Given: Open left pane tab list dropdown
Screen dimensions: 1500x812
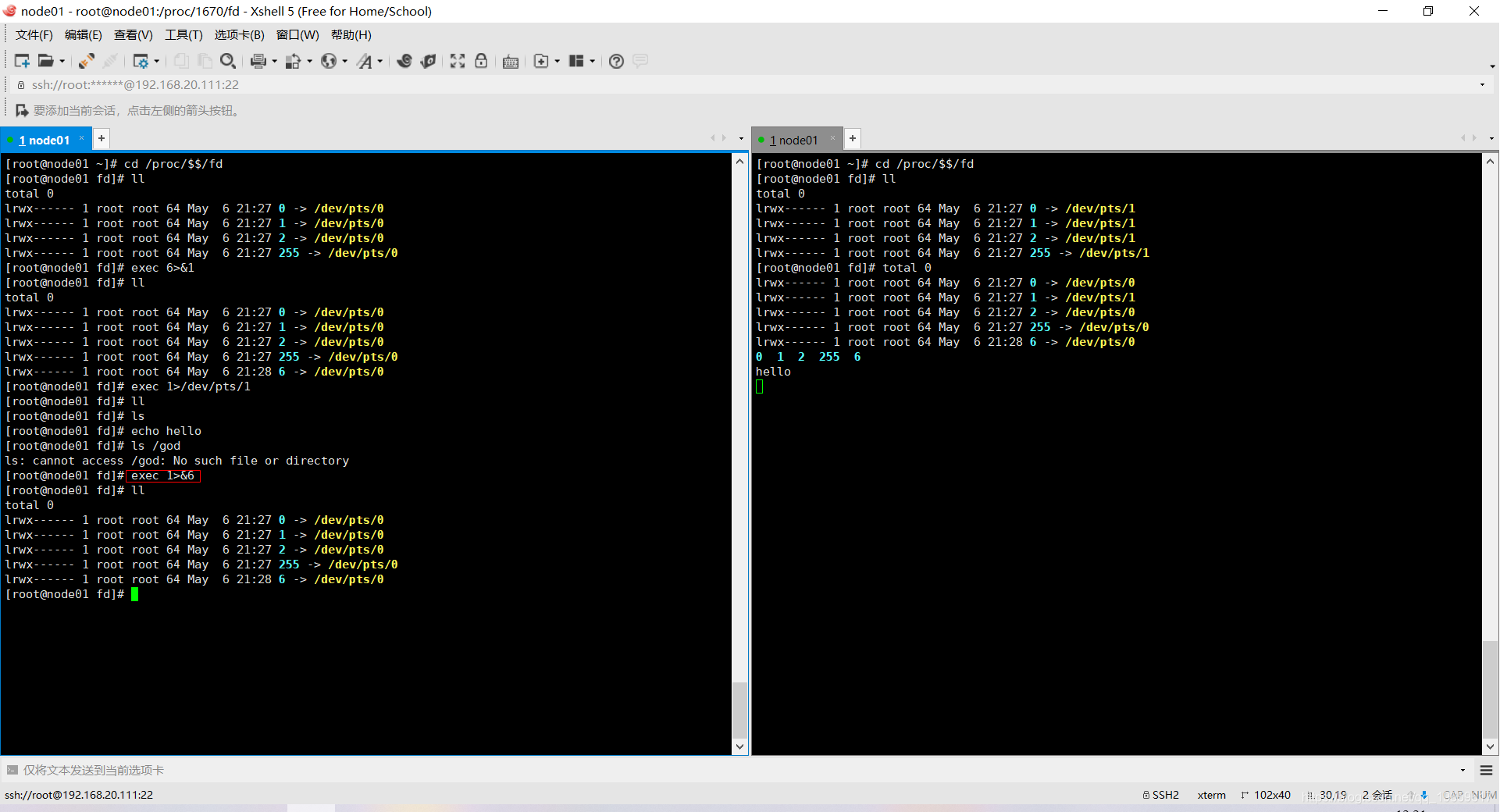Looking at the screenshot, I should click(x=741, y=139).
